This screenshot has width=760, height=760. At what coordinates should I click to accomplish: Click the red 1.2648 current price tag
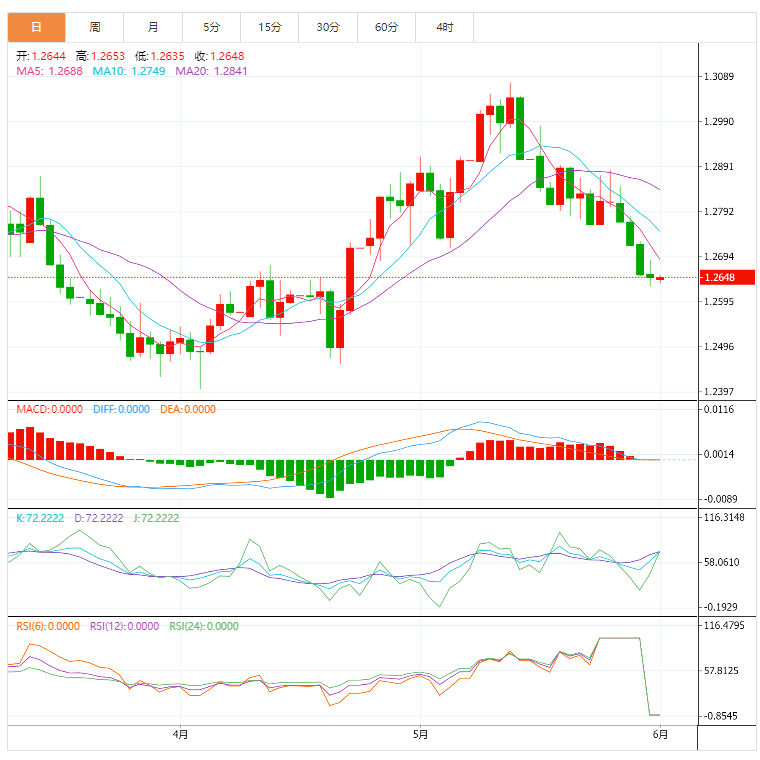(727, 277)
